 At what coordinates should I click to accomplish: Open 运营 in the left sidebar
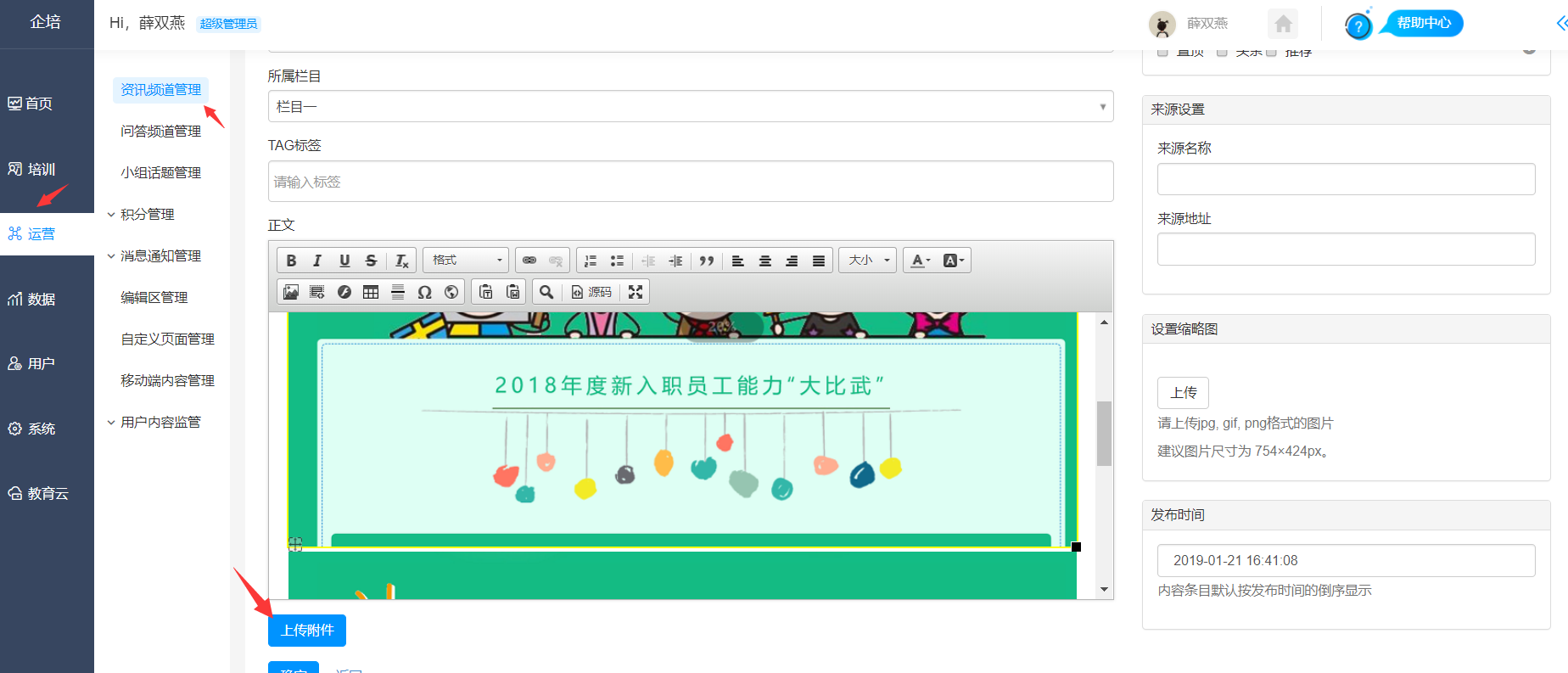click(x=41, y=234)
